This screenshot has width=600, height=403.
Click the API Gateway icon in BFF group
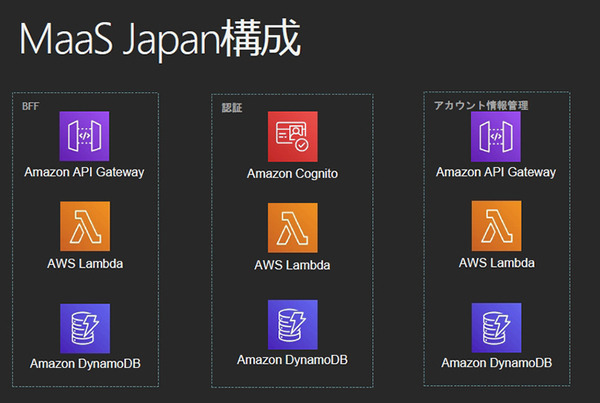coord(84,135)
